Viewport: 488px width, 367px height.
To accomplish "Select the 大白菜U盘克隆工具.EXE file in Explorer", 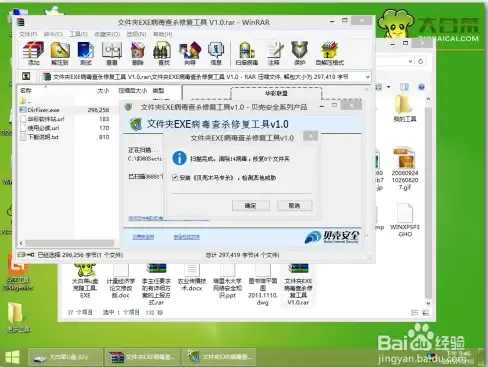I will tap(85, 282).
